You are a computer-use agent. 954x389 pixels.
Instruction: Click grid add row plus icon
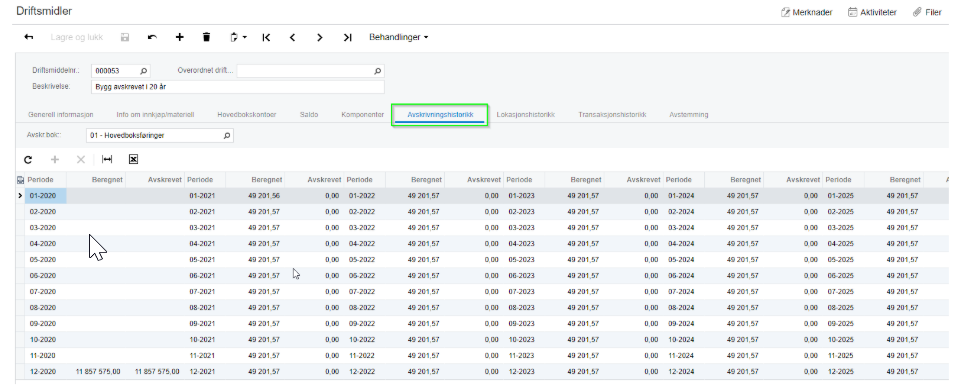pyautogui.click(x=54, y=159)
